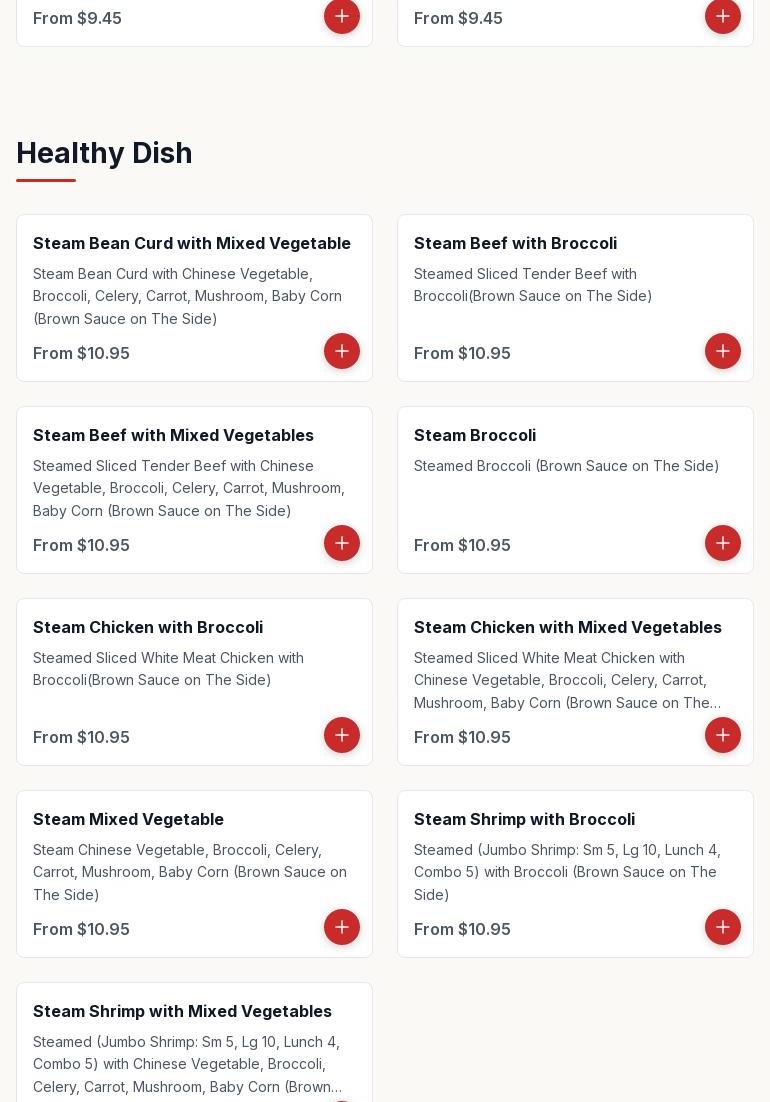The width and height of the screenshot is (770, 1102).
Task: Select Steam Shrimp with Mixed Vegetables title
Action: [x=182, y=1011]
